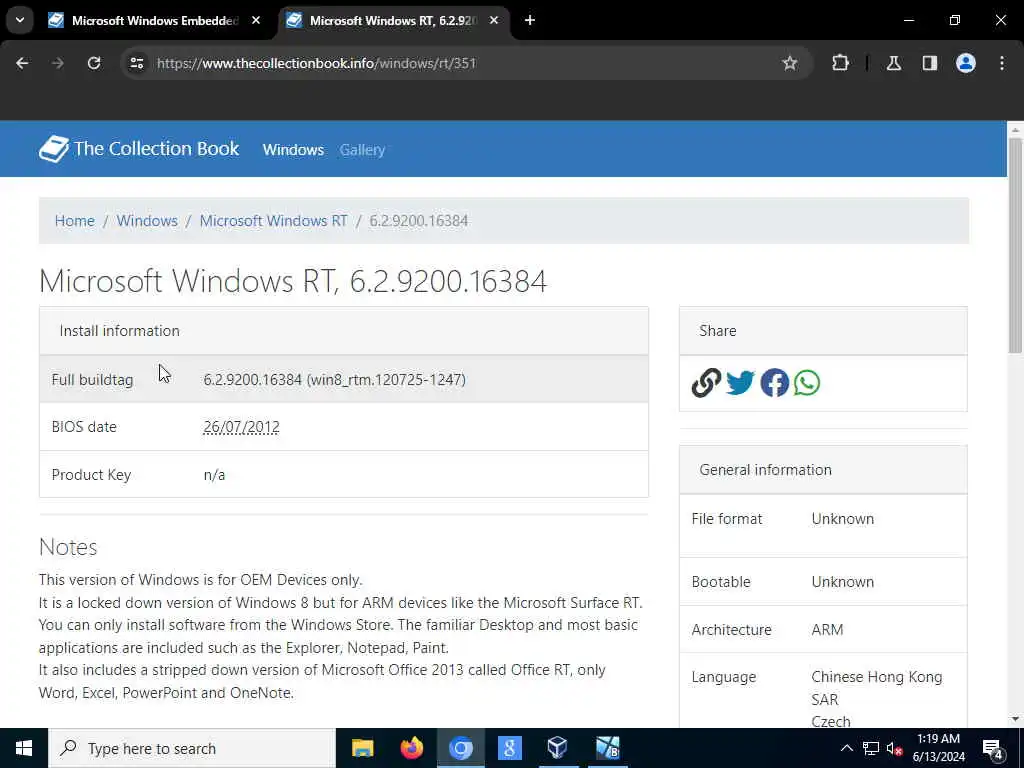
Task: Open the notification center icon
Action: (993, 748)
